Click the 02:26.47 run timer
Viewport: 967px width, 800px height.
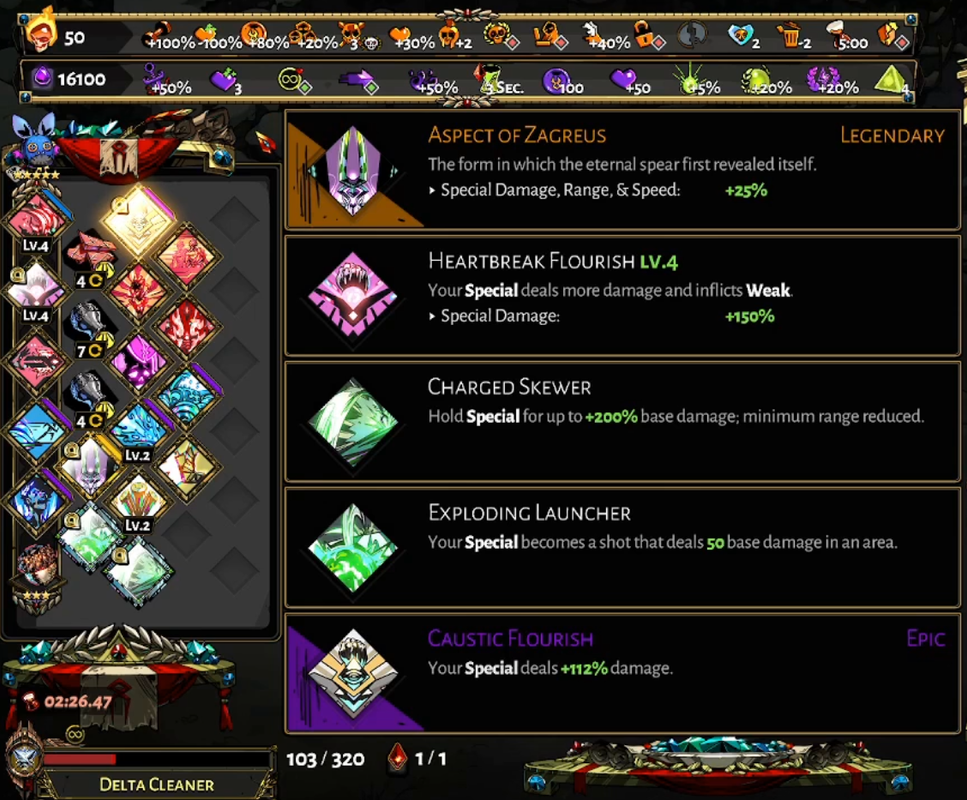coord(78,701)
